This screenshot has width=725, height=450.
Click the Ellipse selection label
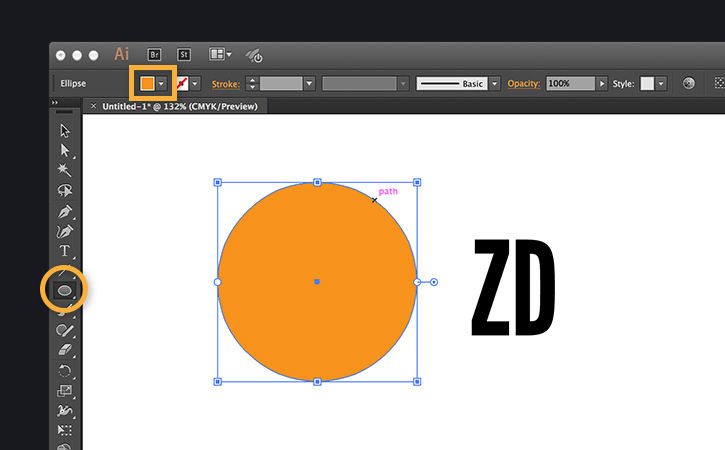(x=73, y=84)
